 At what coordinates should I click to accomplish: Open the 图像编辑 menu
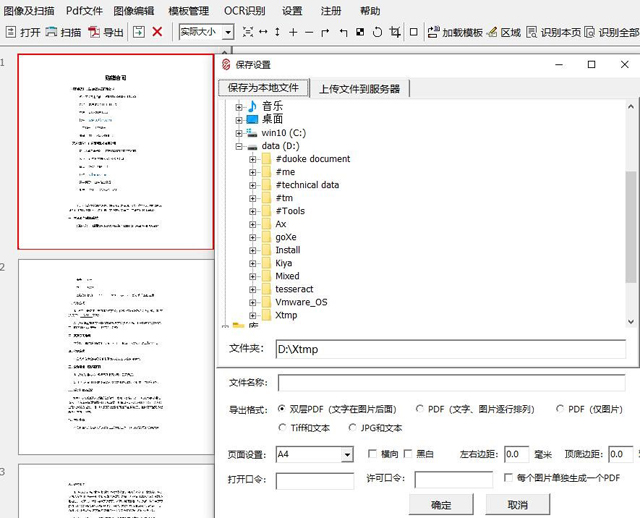click(x=134, y=11)
